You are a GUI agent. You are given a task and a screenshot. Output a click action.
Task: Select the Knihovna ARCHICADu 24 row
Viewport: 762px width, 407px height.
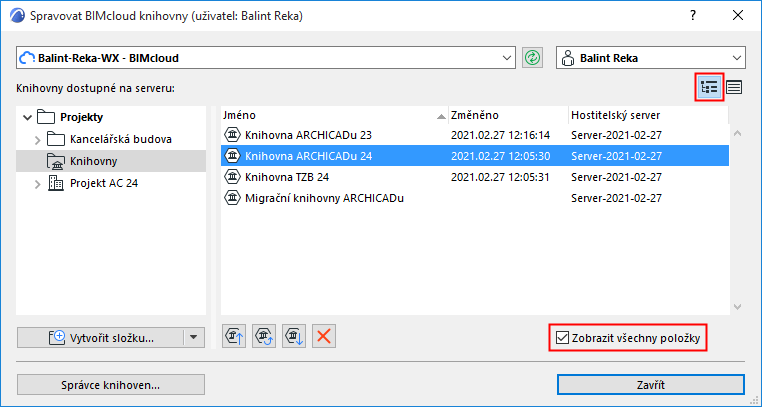(475, 156)
